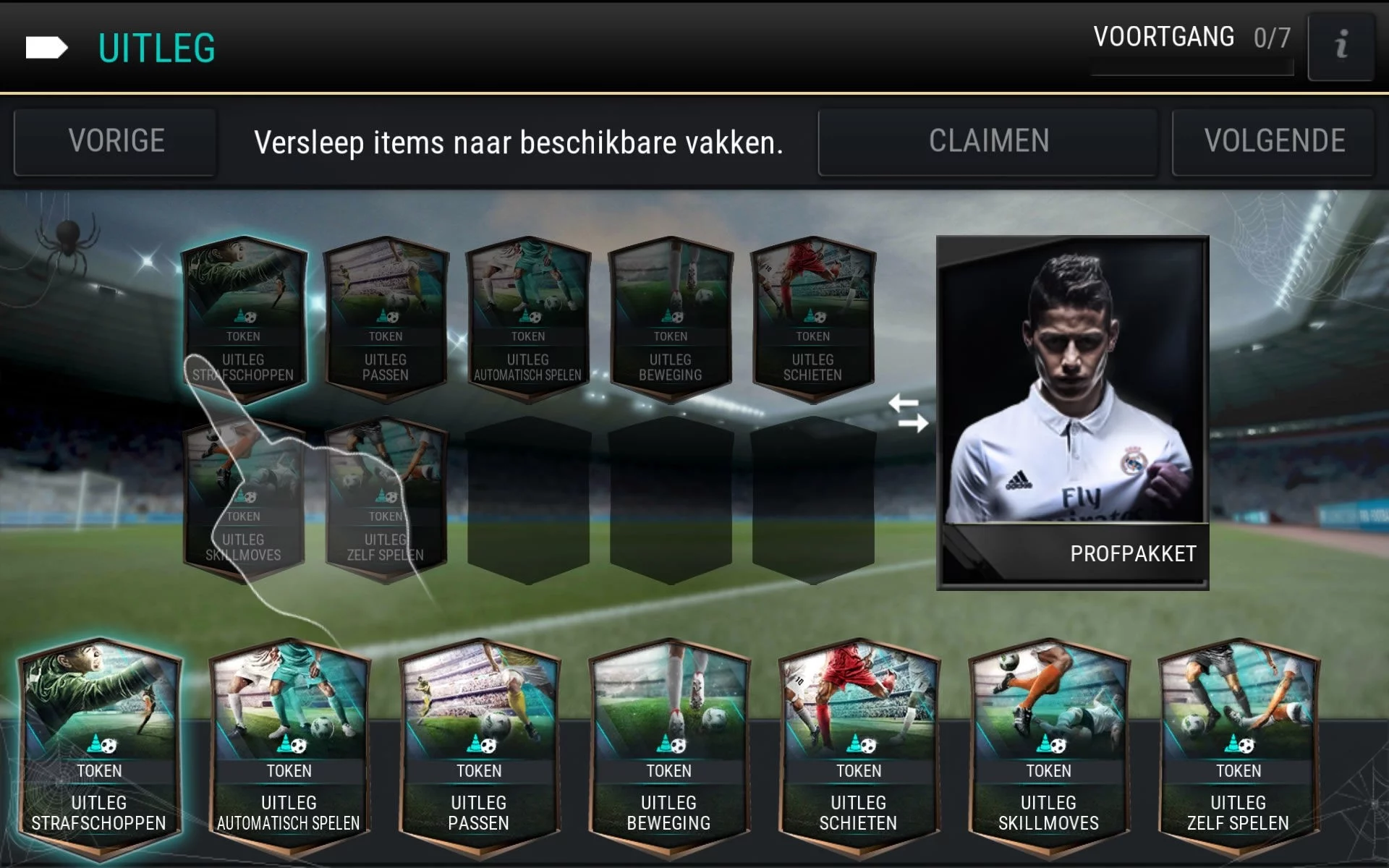Open the Profpakket reward card
The height and width of the screenshot is (868, 1389).
pos(1073,412)
